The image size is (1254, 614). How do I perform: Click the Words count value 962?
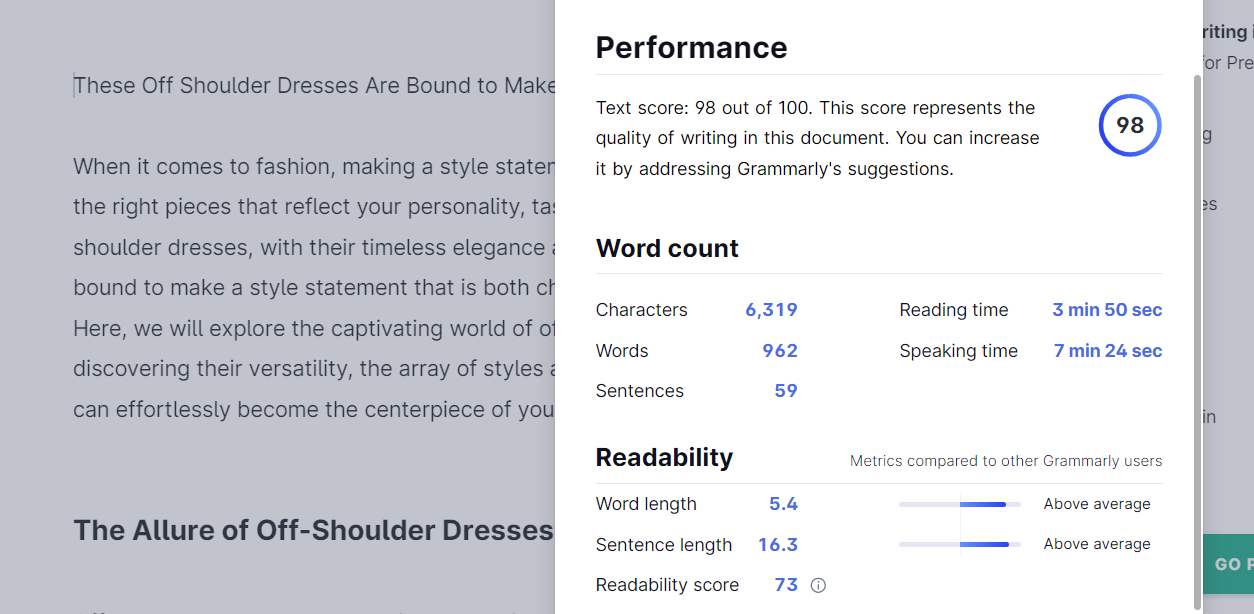[780, 351]
